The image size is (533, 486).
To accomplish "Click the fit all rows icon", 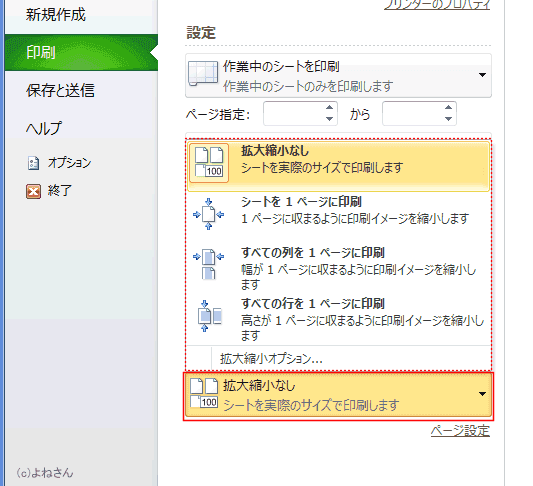I will (x=209, y=316).
